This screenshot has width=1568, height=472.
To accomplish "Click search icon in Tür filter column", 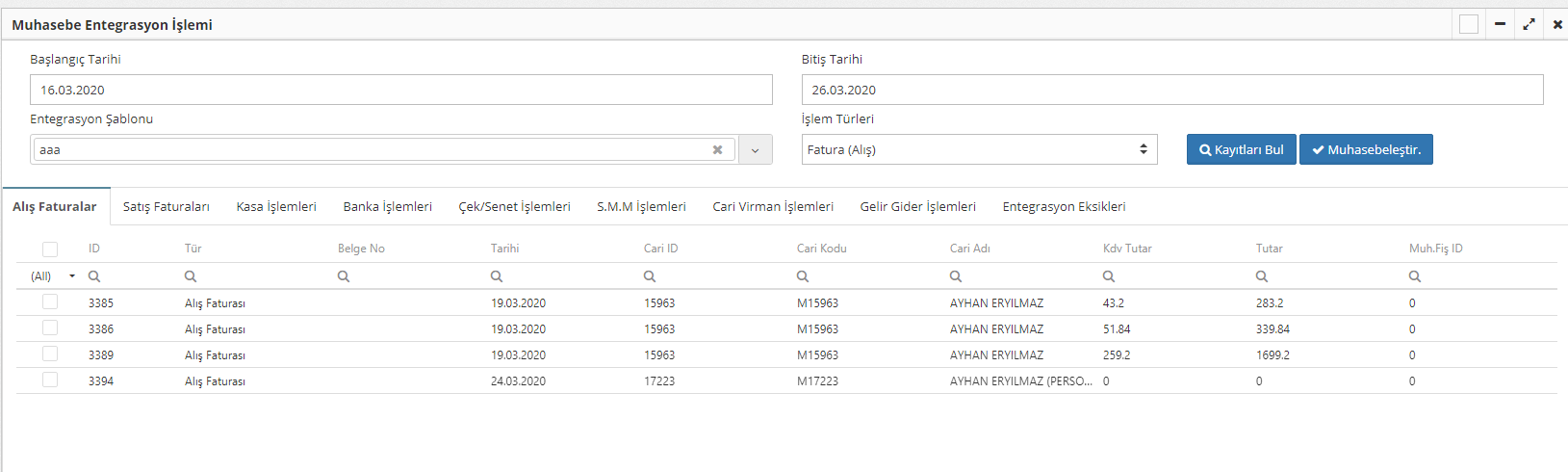I will pyautogui.click(x=191, y=276).
